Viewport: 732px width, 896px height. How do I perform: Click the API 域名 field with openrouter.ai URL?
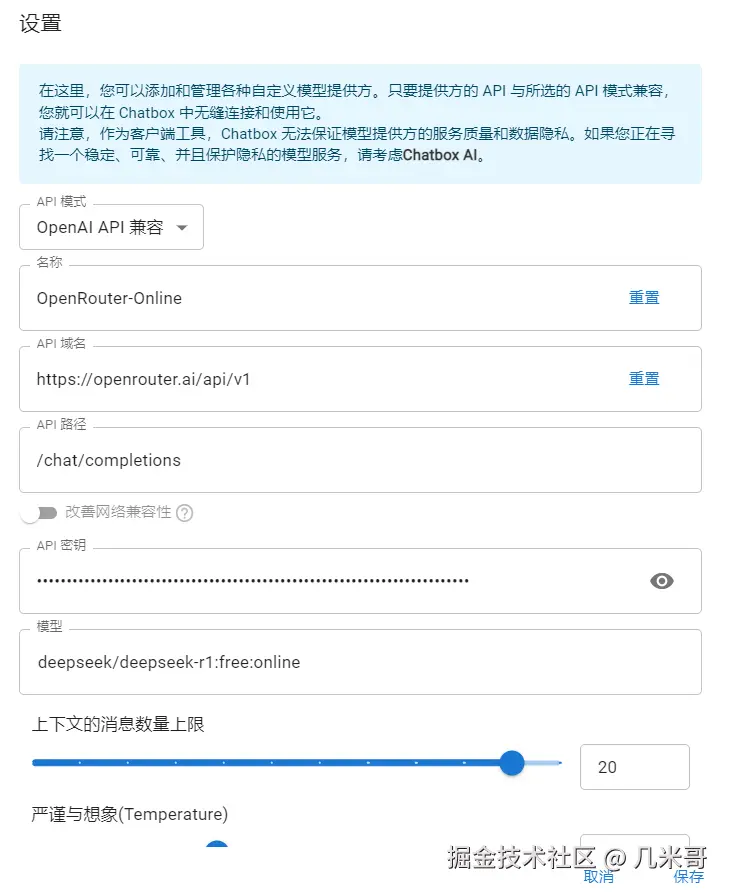[250, 378]
